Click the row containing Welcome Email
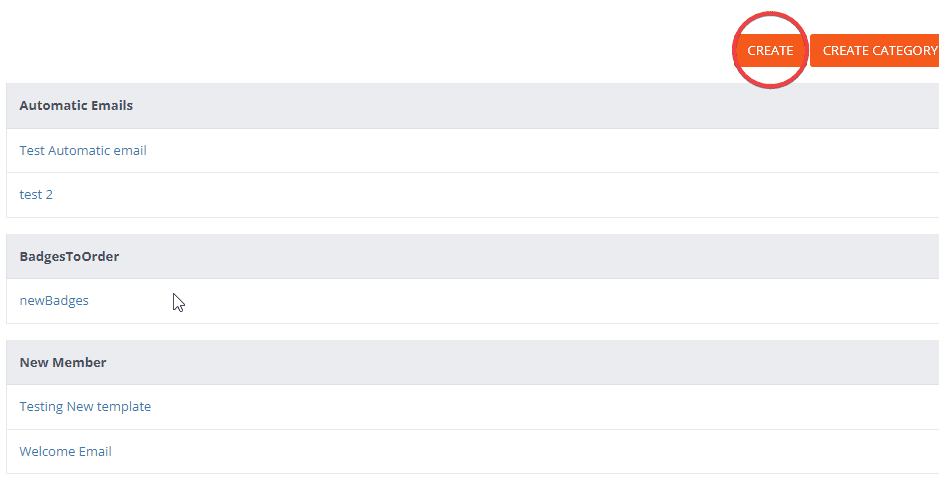This screenshot has width=939, height=477. coord(470,452)
